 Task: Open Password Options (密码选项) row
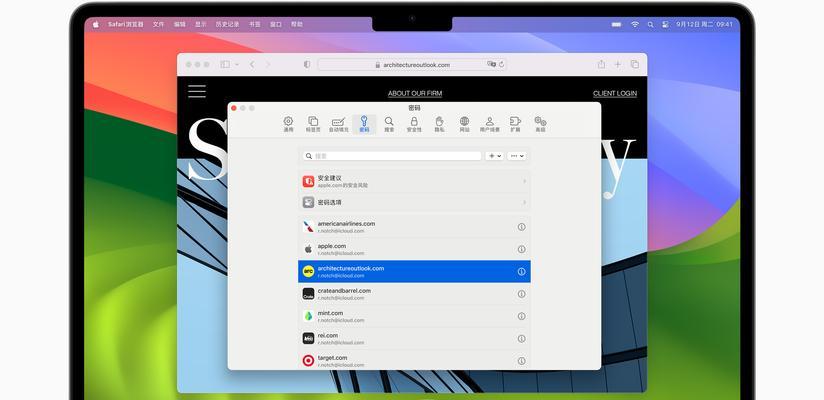coord(414,202)
